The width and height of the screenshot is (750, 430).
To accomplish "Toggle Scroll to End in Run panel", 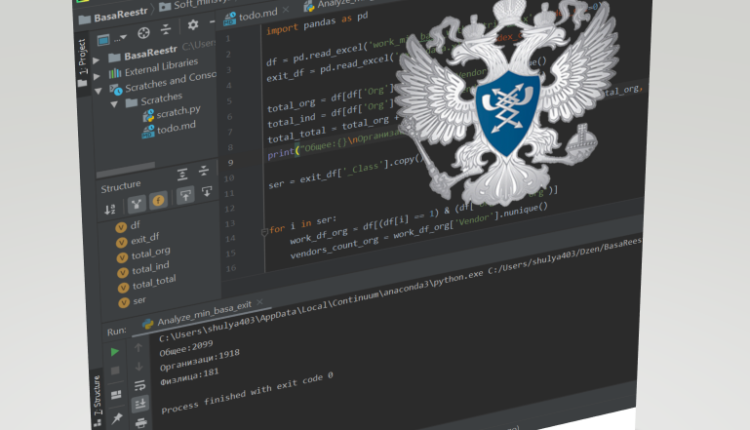I will [x=140, y=404].
